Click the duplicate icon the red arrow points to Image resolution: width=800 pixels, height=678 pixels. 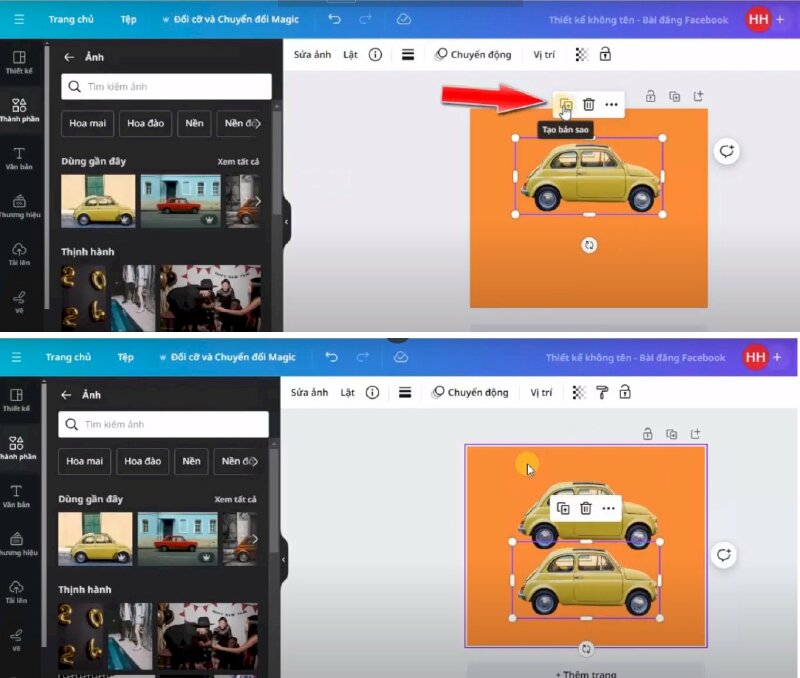point(565,104)
